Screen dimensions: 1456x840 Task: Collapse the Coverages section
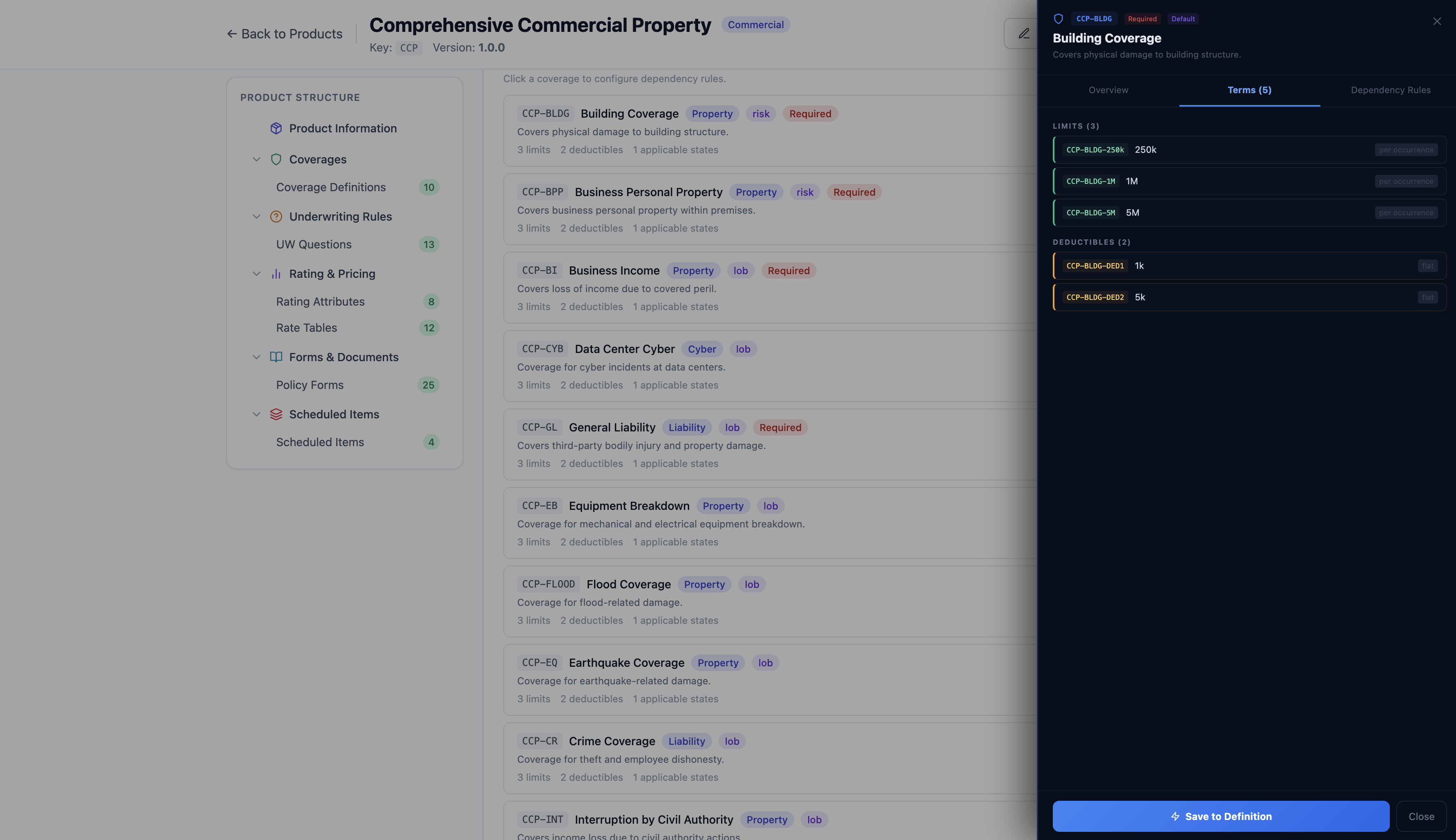point(256,159)
